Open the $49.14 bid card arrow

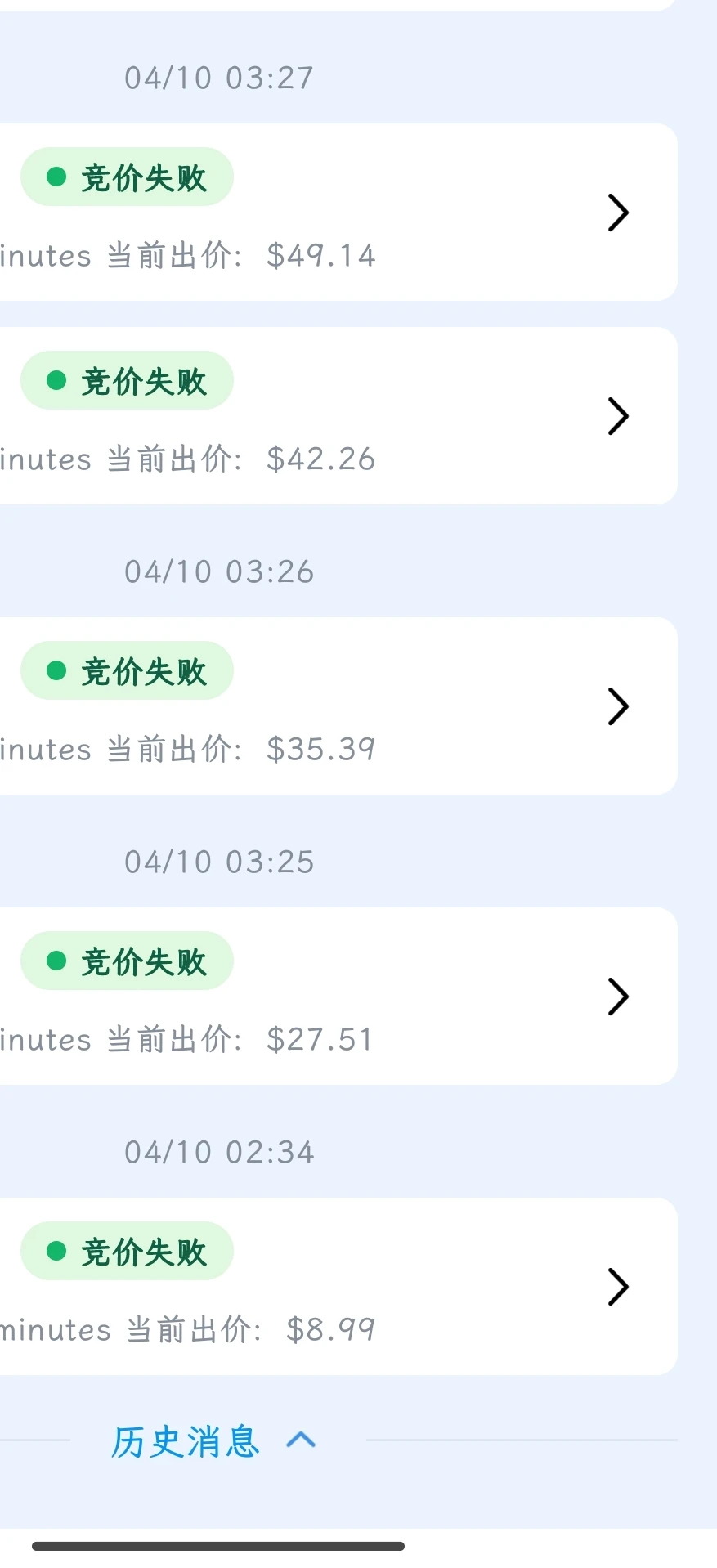point(618,213)
